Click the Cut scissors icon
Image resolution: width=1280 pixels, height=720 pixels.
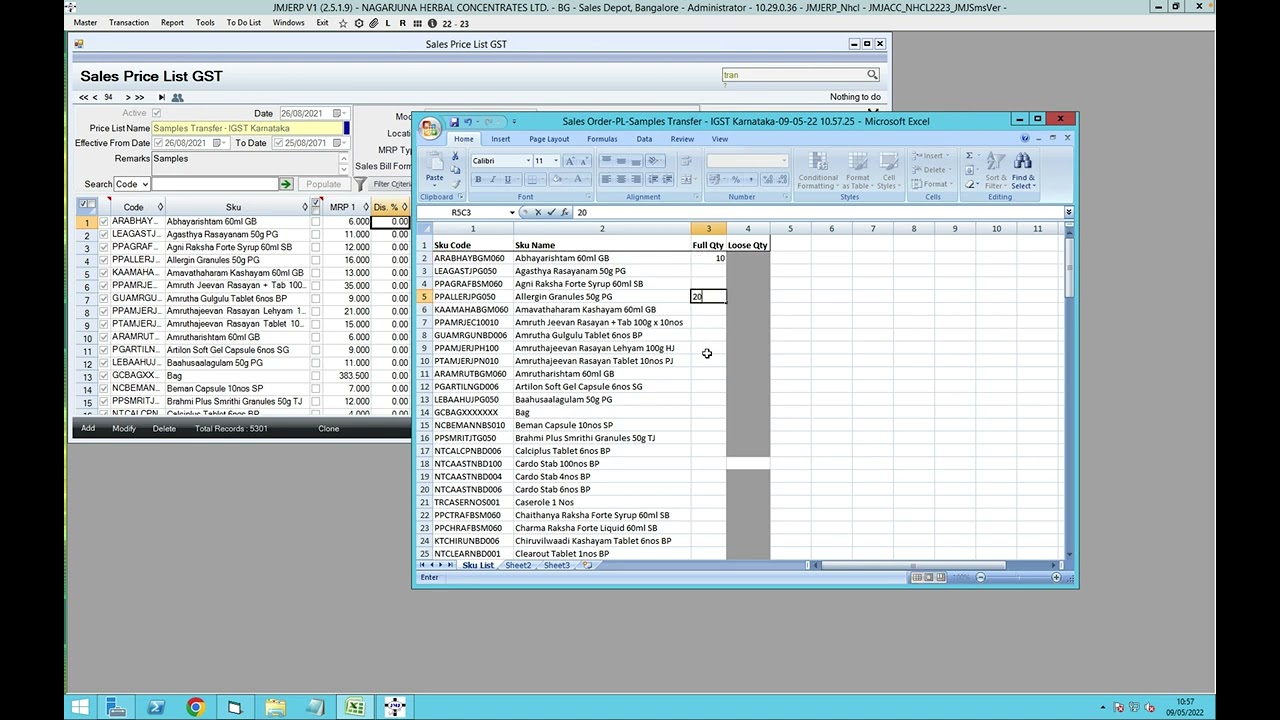pyautogui.click(x=455, y=158)
